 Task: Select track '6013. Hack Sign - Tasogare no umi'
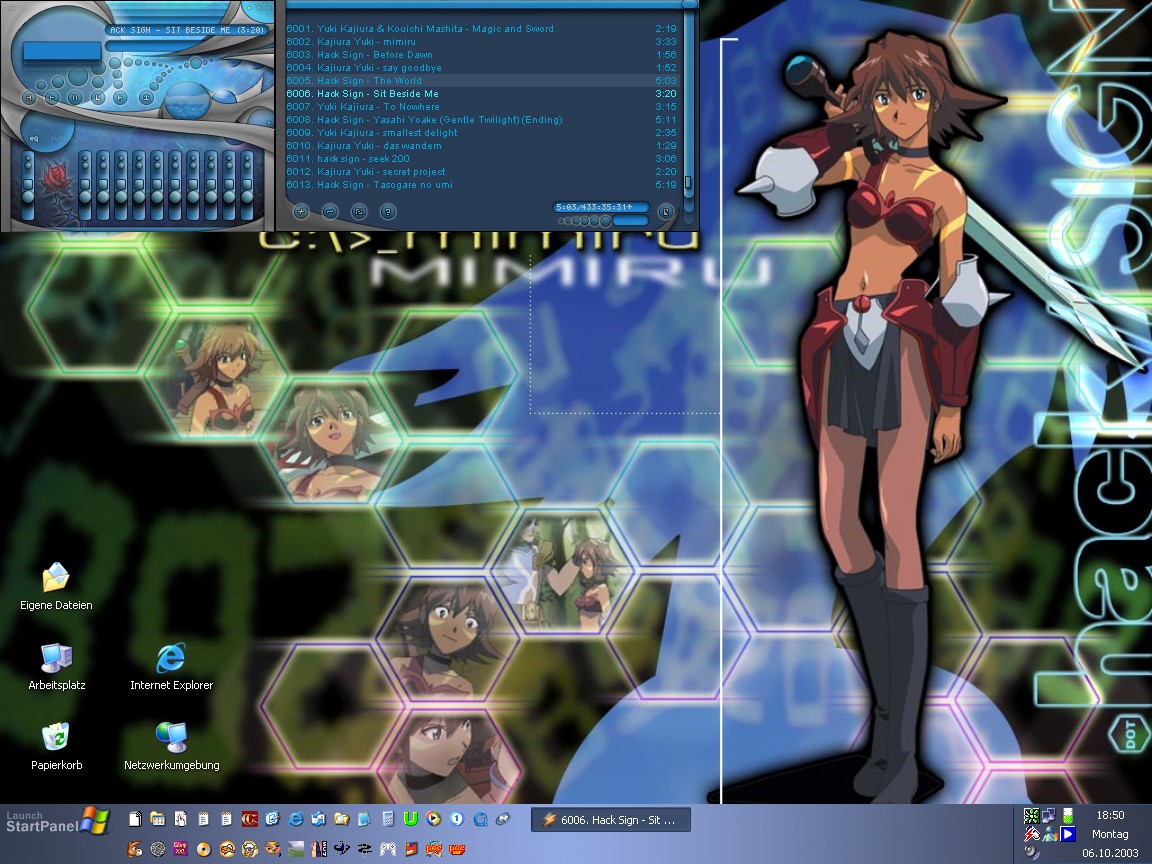tap(384, 185)
